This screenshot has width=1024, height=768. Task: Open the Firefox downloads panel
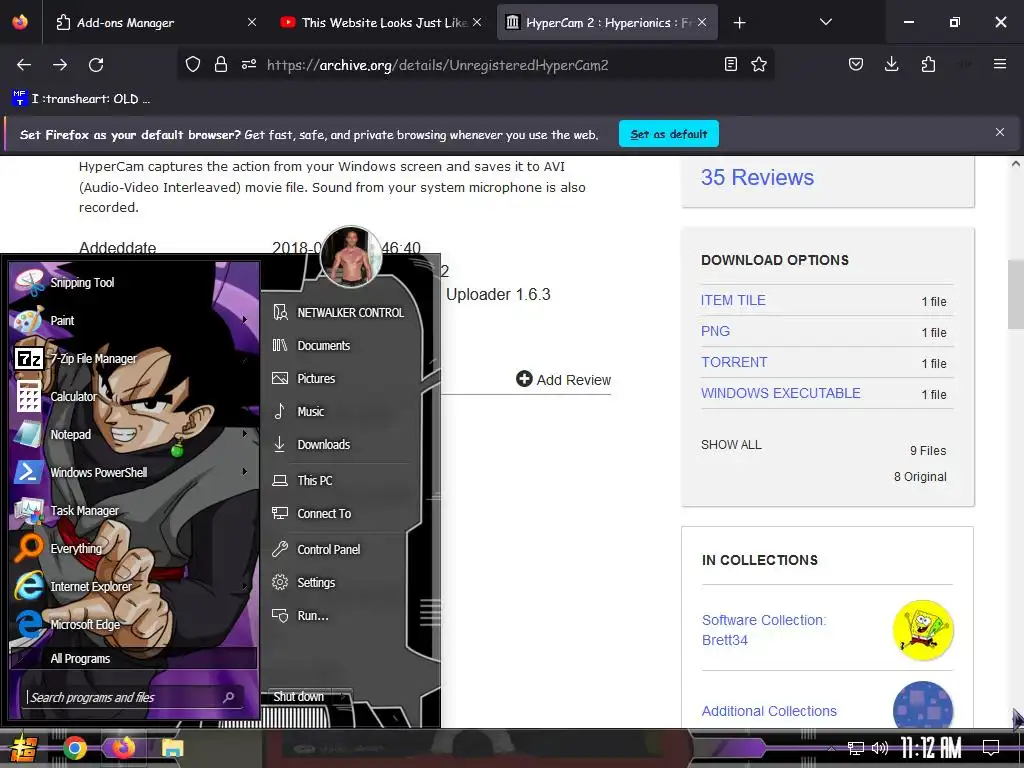click(x=891, y=64)
